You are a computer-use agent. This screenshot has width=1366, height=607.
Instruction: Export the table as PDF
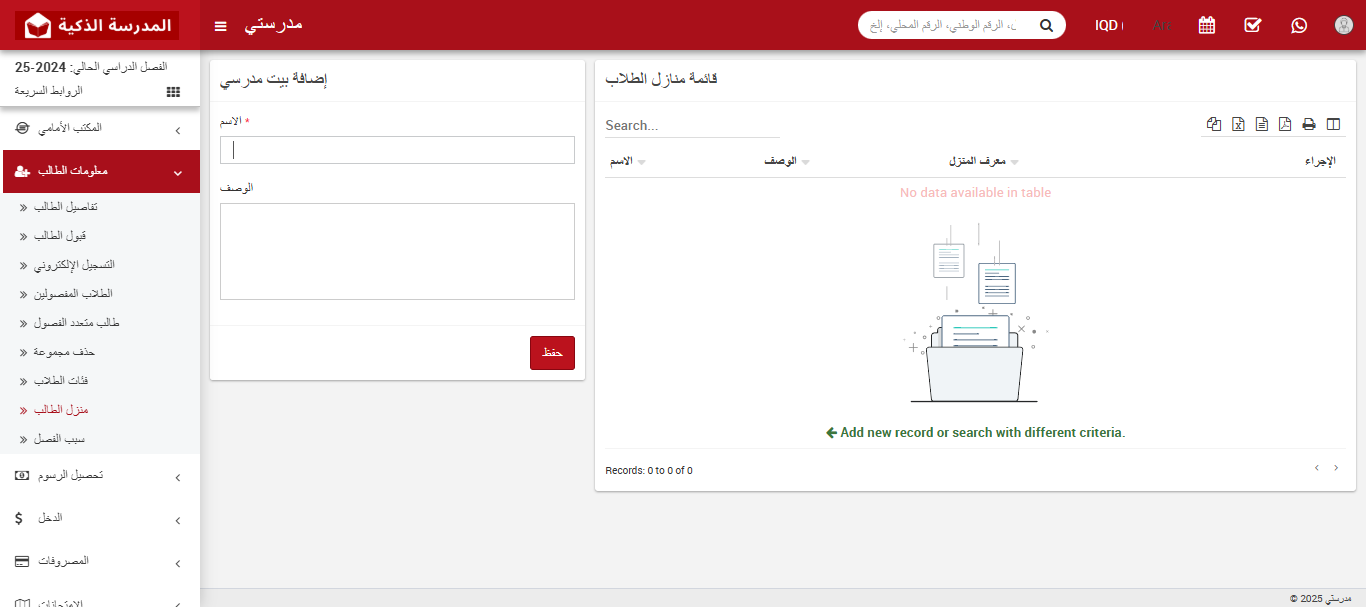click(1284, 124)
